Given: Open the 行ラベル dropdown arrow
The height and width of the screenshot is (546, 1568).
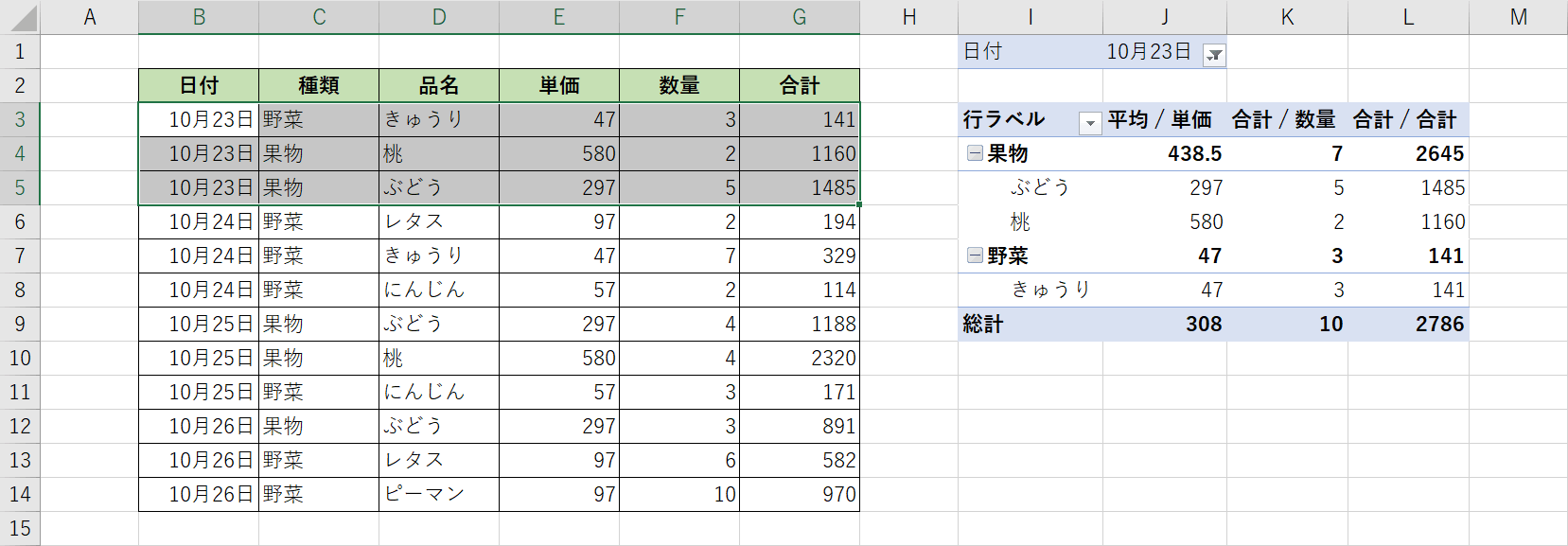Looking at the screenshot, I should point(1090,122).
